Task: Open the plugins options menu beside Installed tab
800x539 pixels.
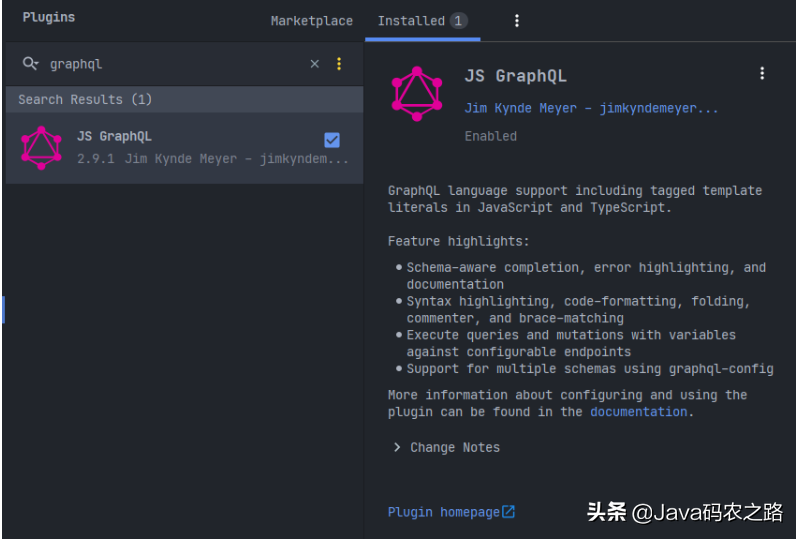Action: pyautogui.click(x=517, y=21)
